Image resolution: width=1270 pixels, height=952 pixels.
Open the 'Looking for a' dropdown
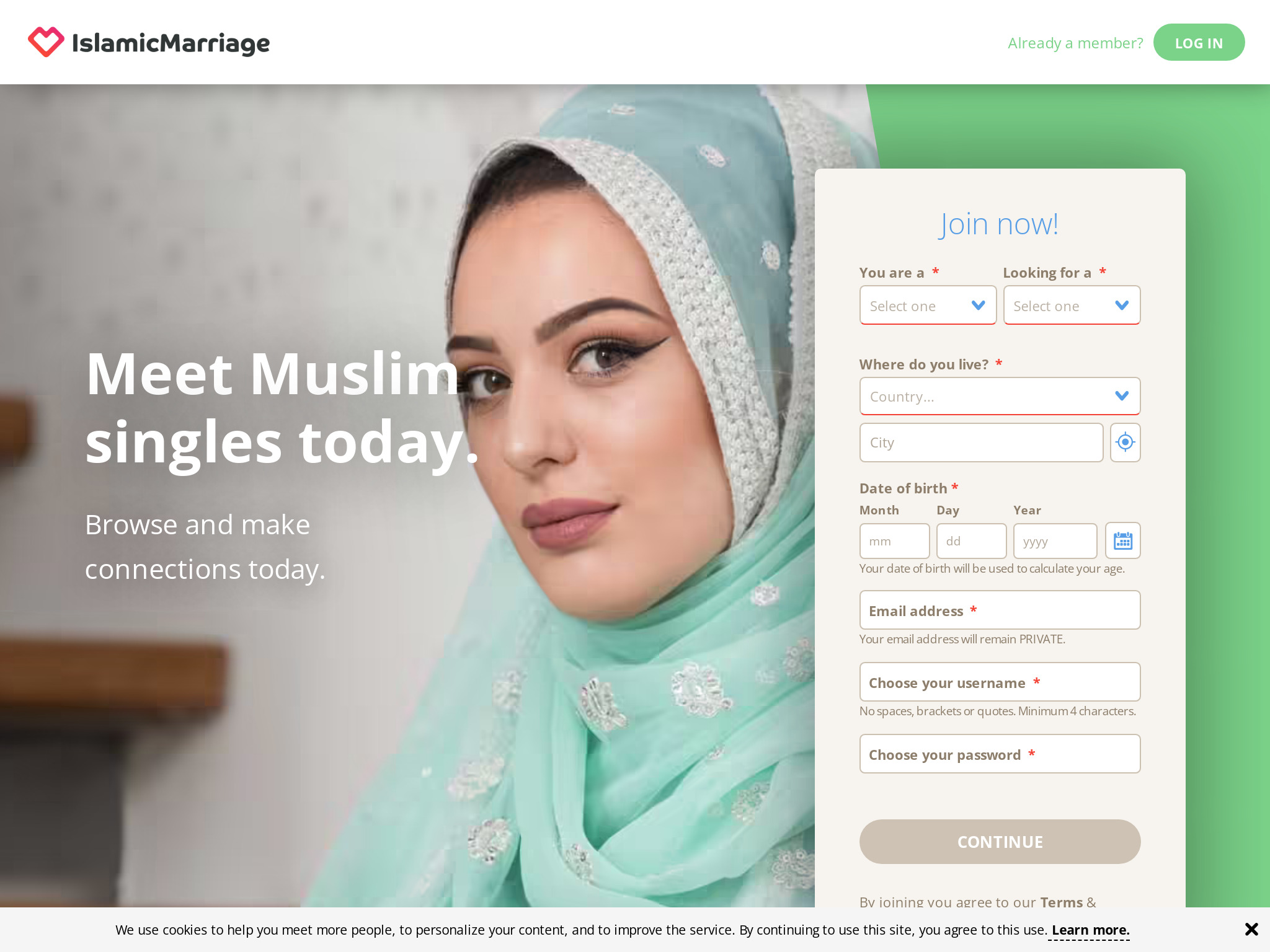[1072, 306]
